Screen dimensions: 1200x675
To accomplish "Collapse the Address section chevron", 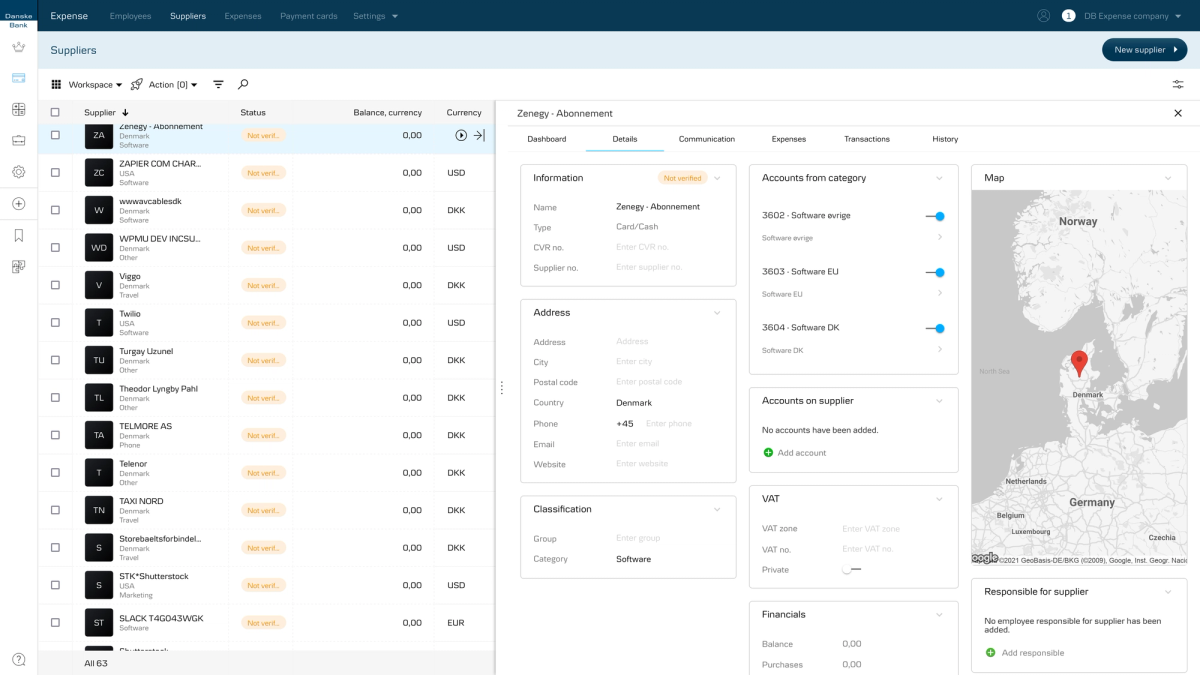I will (717, 313).
